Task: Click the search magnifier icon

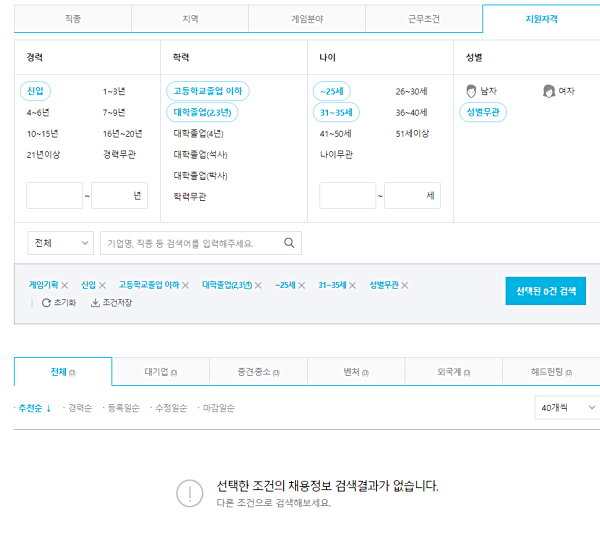Action: click(289, 243)
